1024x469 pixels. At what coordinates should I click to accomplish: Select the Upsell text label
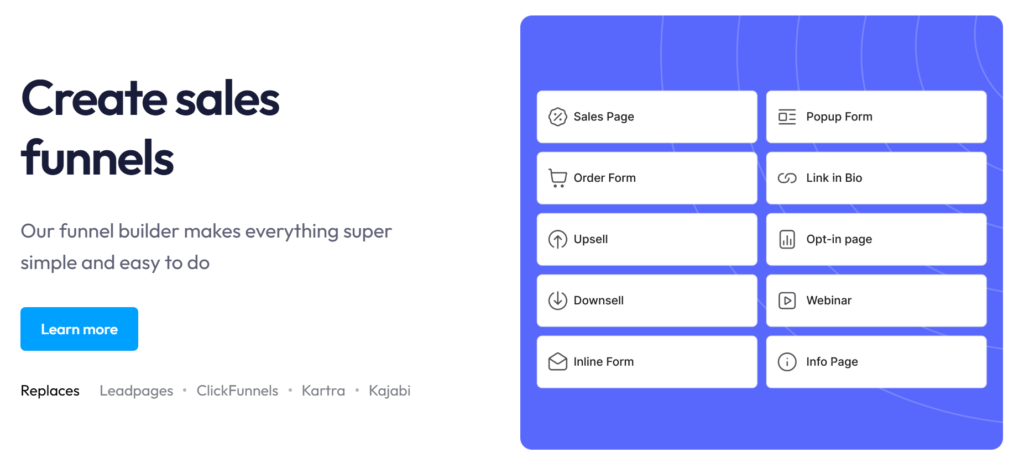pyautogui.click(x=591, y=240)
